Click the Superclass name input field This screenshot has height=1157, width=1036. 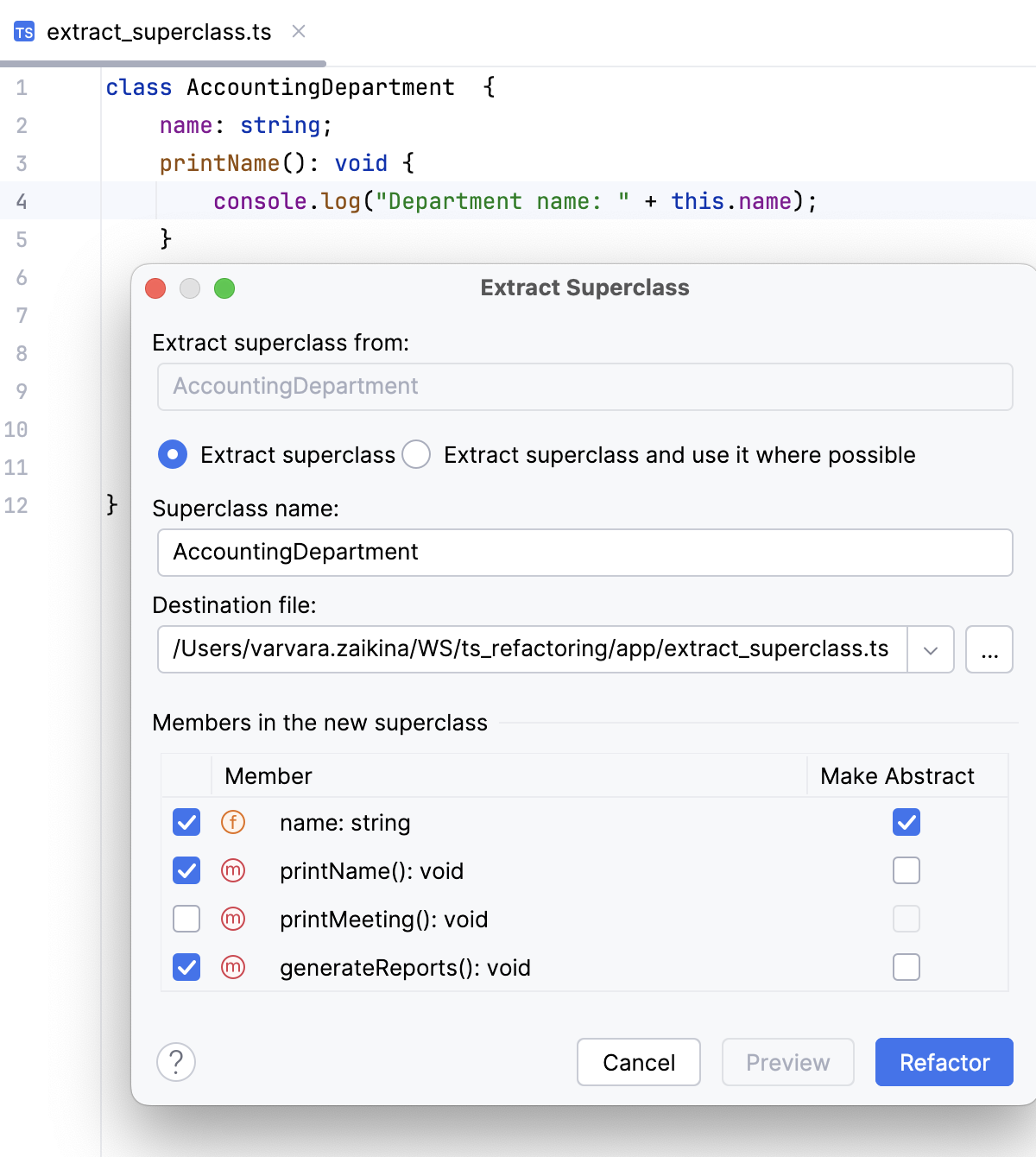click(585, 553)
